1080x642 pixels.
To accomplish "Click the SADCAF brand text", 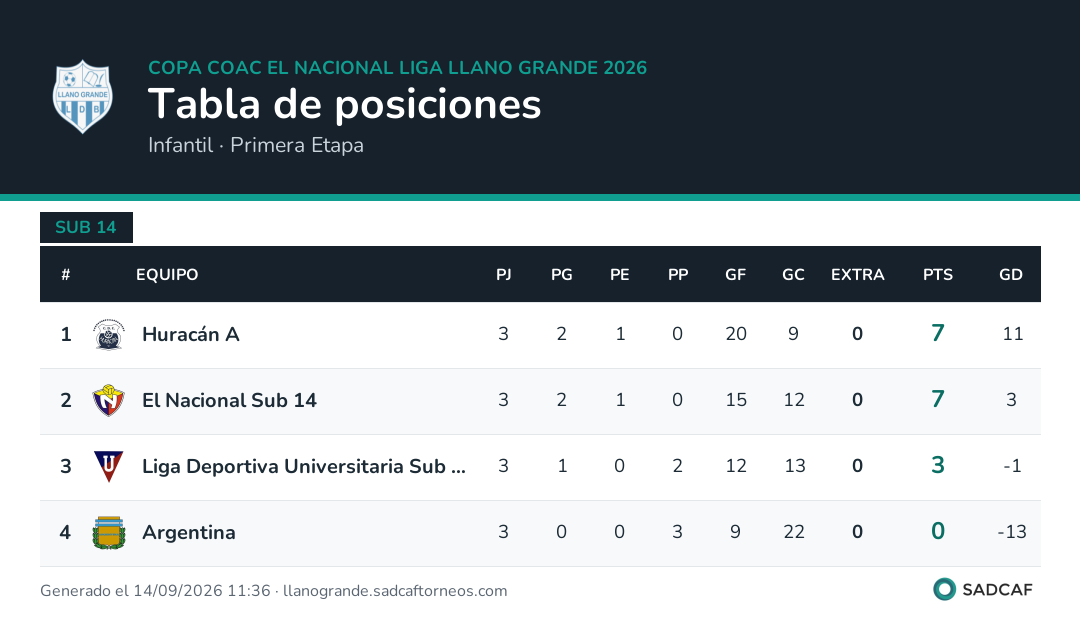I will [997, 590].
